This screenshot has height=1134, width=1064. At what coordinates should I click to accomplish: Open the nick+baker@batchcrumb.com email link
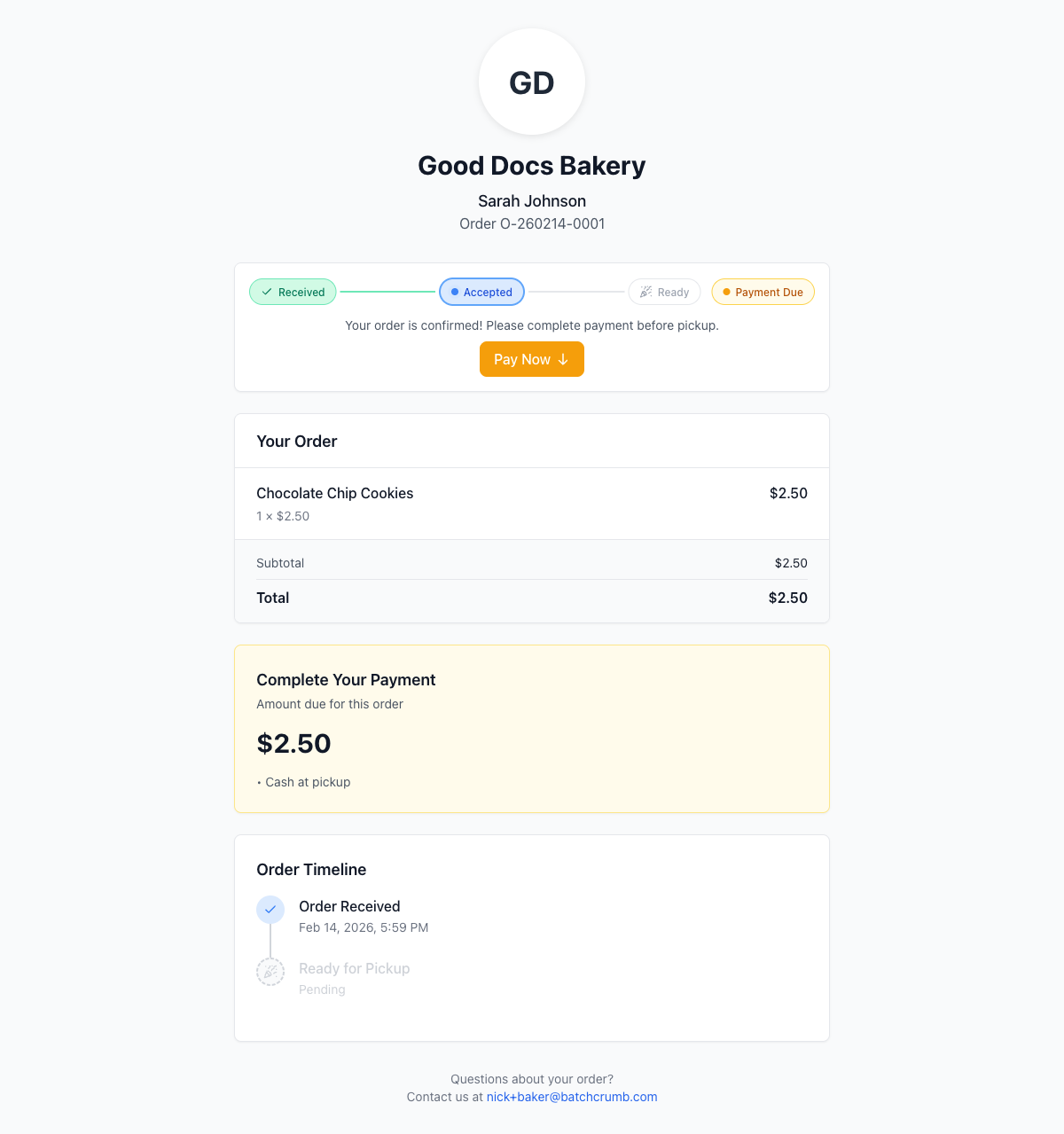click(x=572, y=1097)
